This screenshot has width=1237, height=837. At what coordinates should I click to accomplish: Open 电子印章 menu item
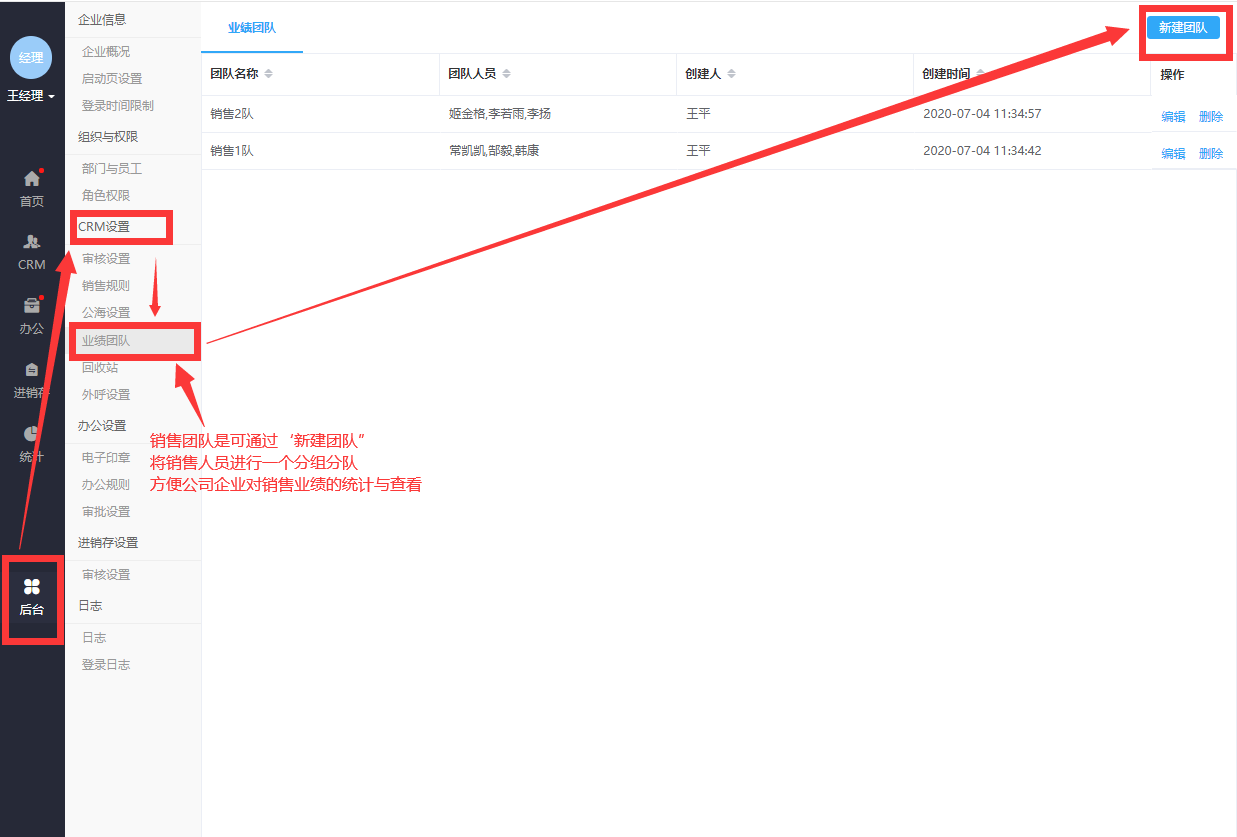106,458
